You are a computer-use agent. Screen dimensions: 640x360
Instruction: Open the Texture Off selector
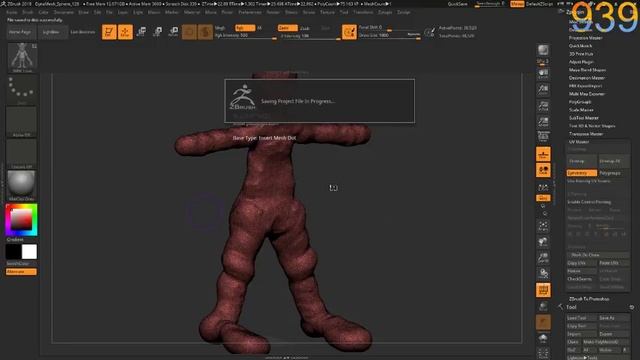coord(22,154)
